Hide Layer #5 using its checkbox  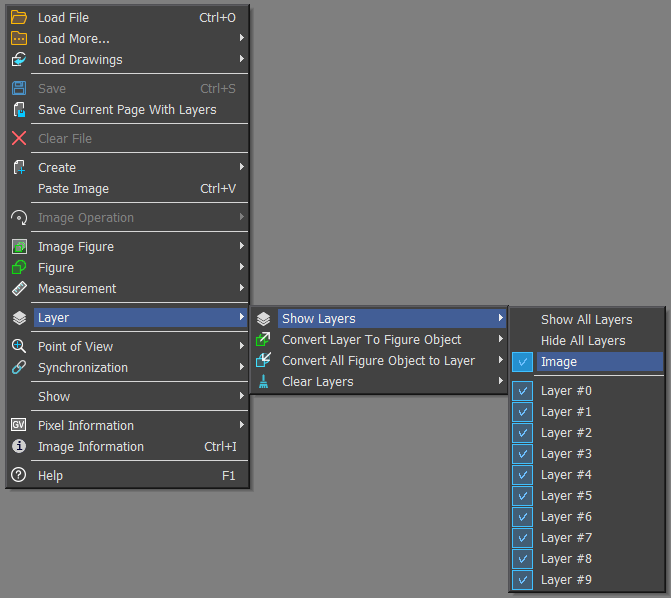523,496
